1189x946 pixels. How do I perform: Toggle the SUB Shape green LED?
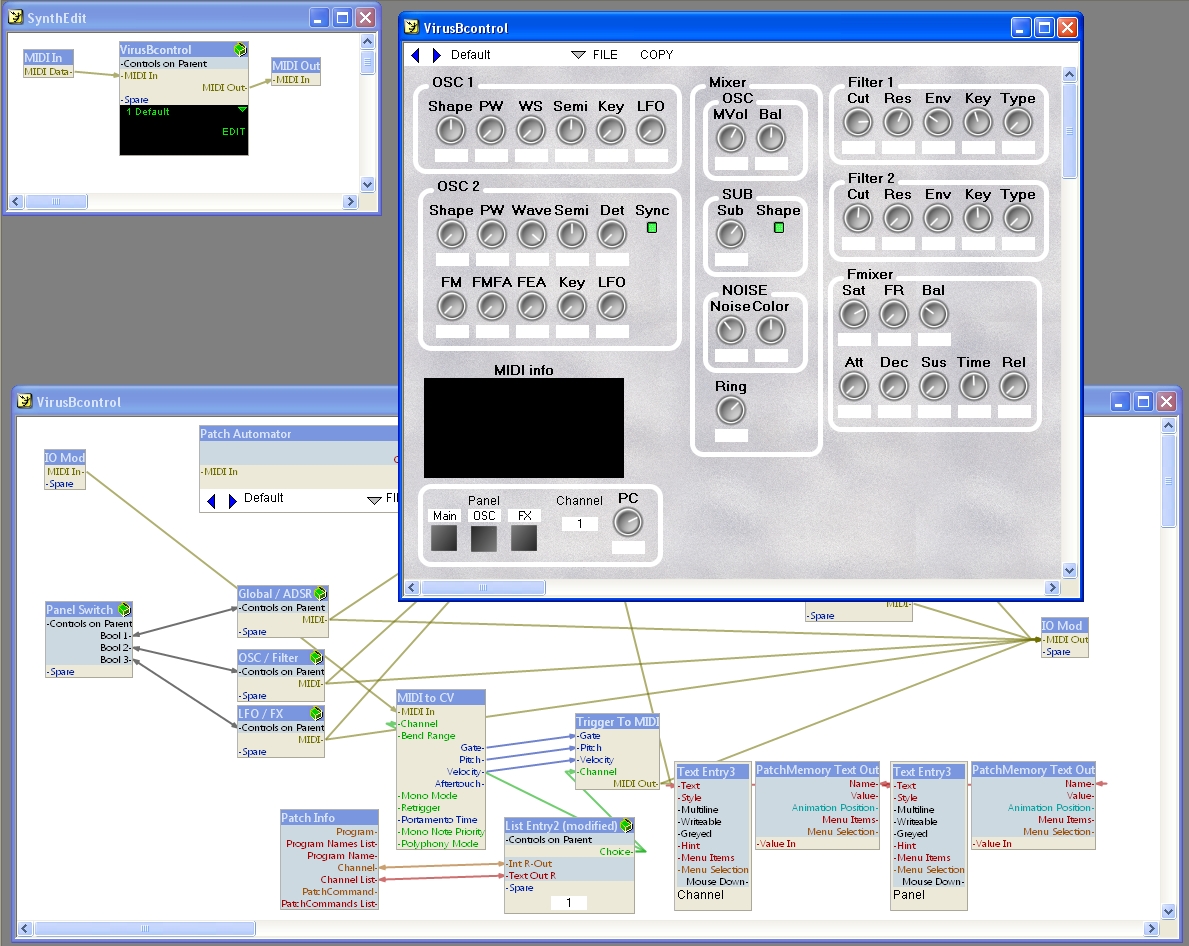coord(779,227)
